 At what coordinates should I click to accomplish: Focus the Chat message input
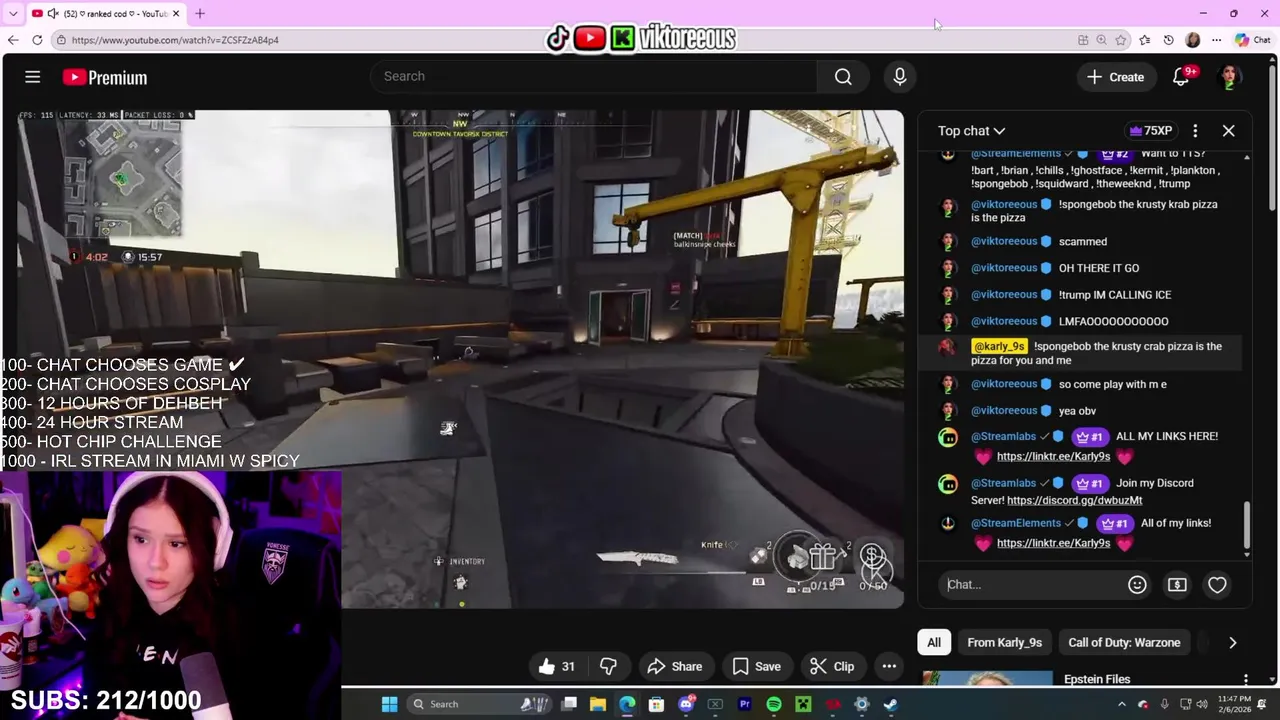pos(1033,585)
